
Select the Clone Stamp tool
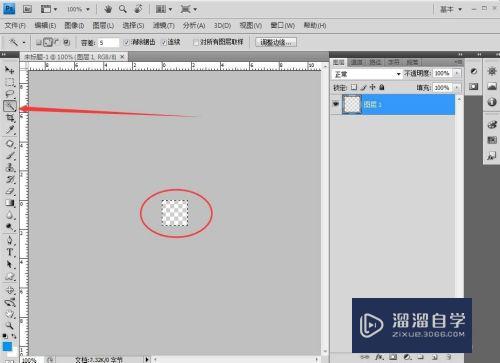[x=9, y=167]
